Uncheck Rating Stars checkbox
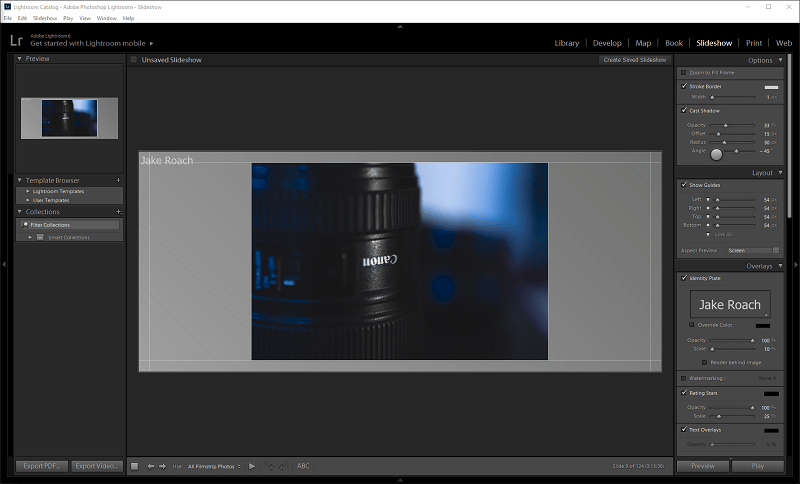The width and height of the screenshot is (800, 484). (x=684, y=393)
